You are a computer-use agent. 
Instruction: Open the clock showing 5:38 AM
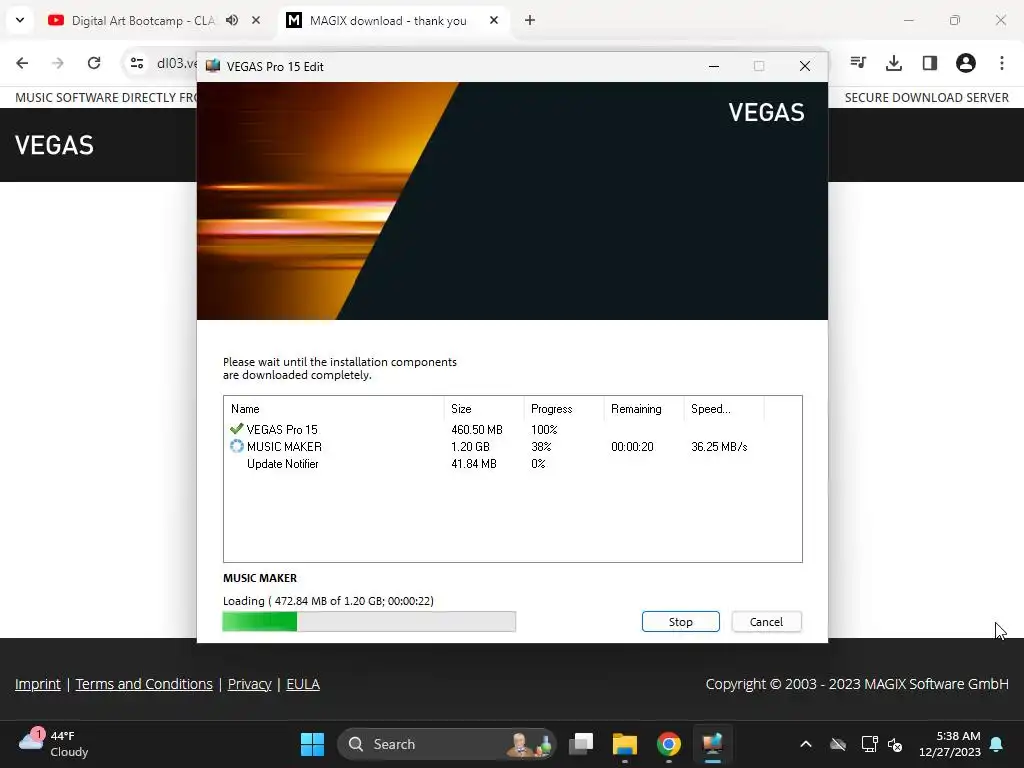[950, 744]
